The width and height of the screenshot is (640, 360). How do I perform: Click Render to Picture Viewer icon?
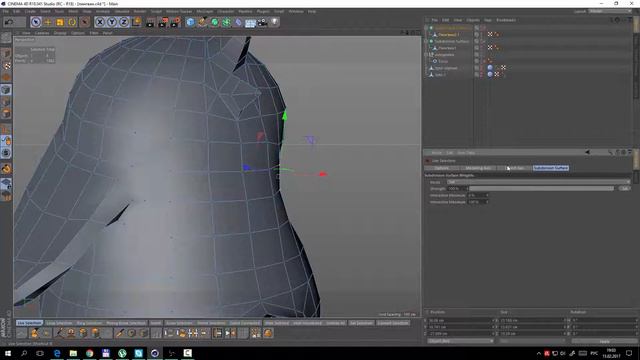coord(163,22)
